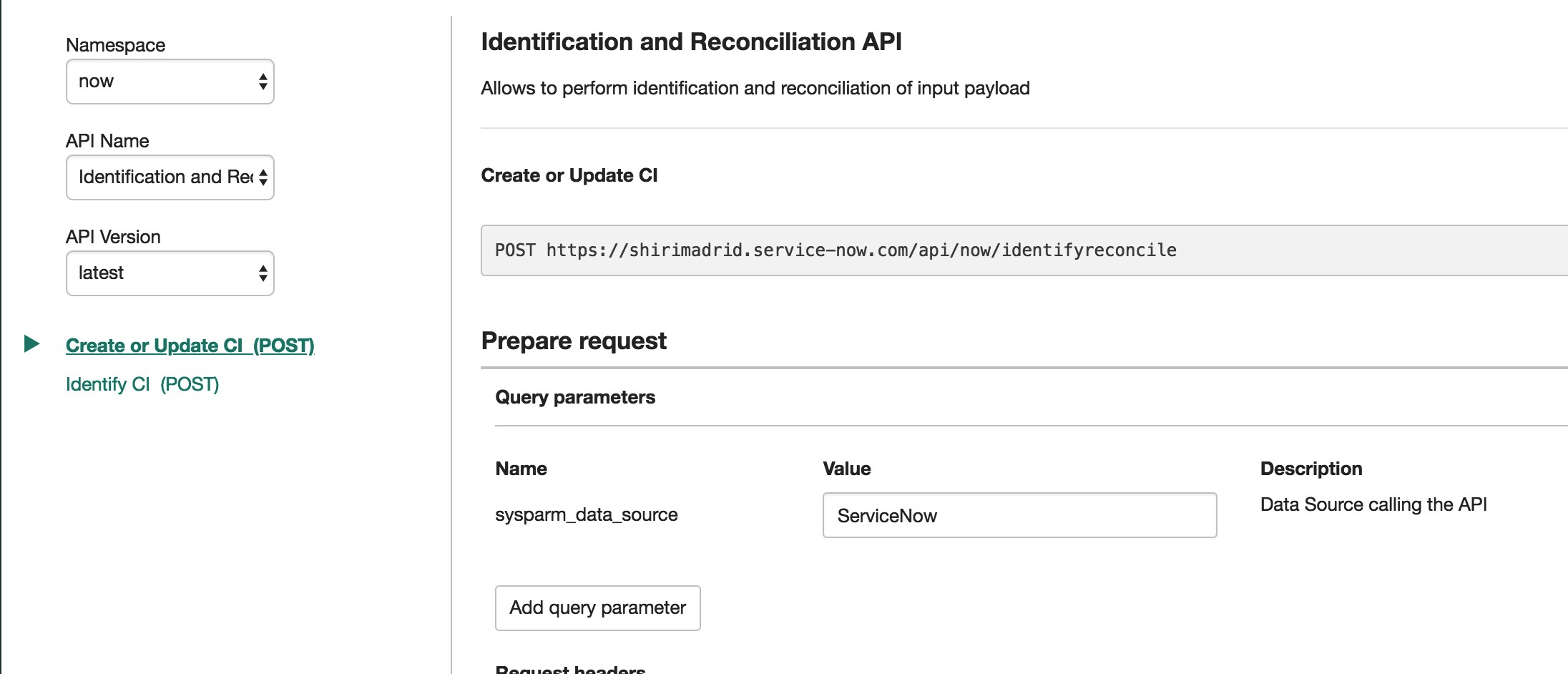This screenshot has width=1568, height=674.
Task: Click the 'Data Source calling the API' description
Action: [1373, 504]
